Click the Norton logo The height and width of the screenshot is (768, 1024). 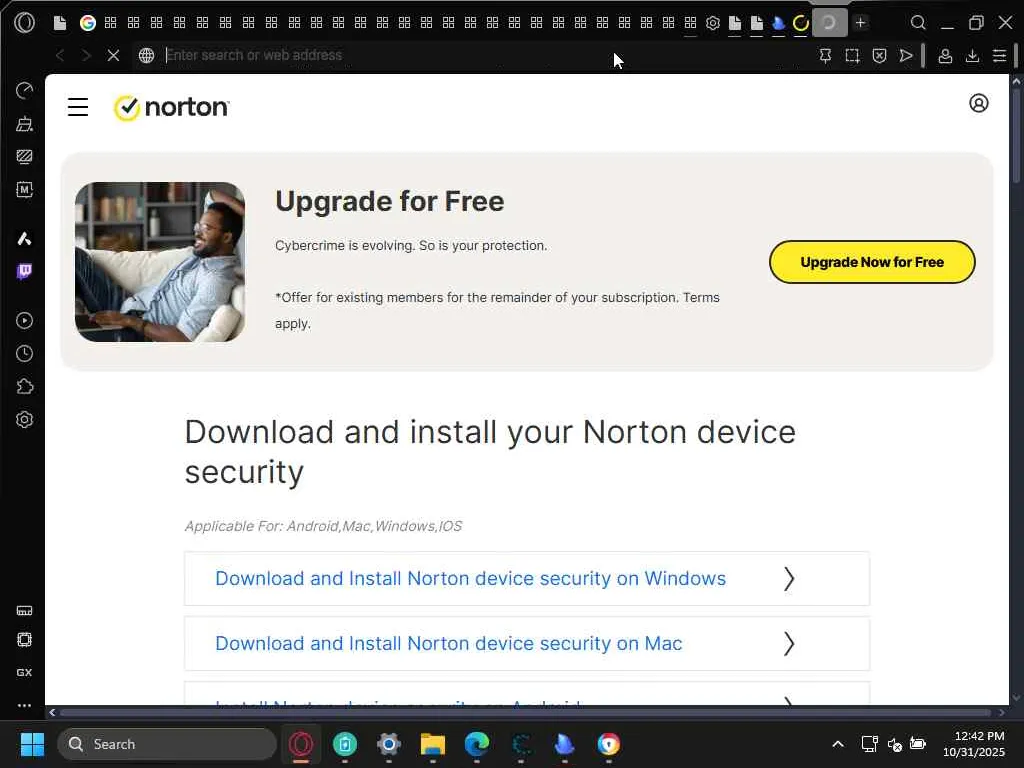(171, 107)
